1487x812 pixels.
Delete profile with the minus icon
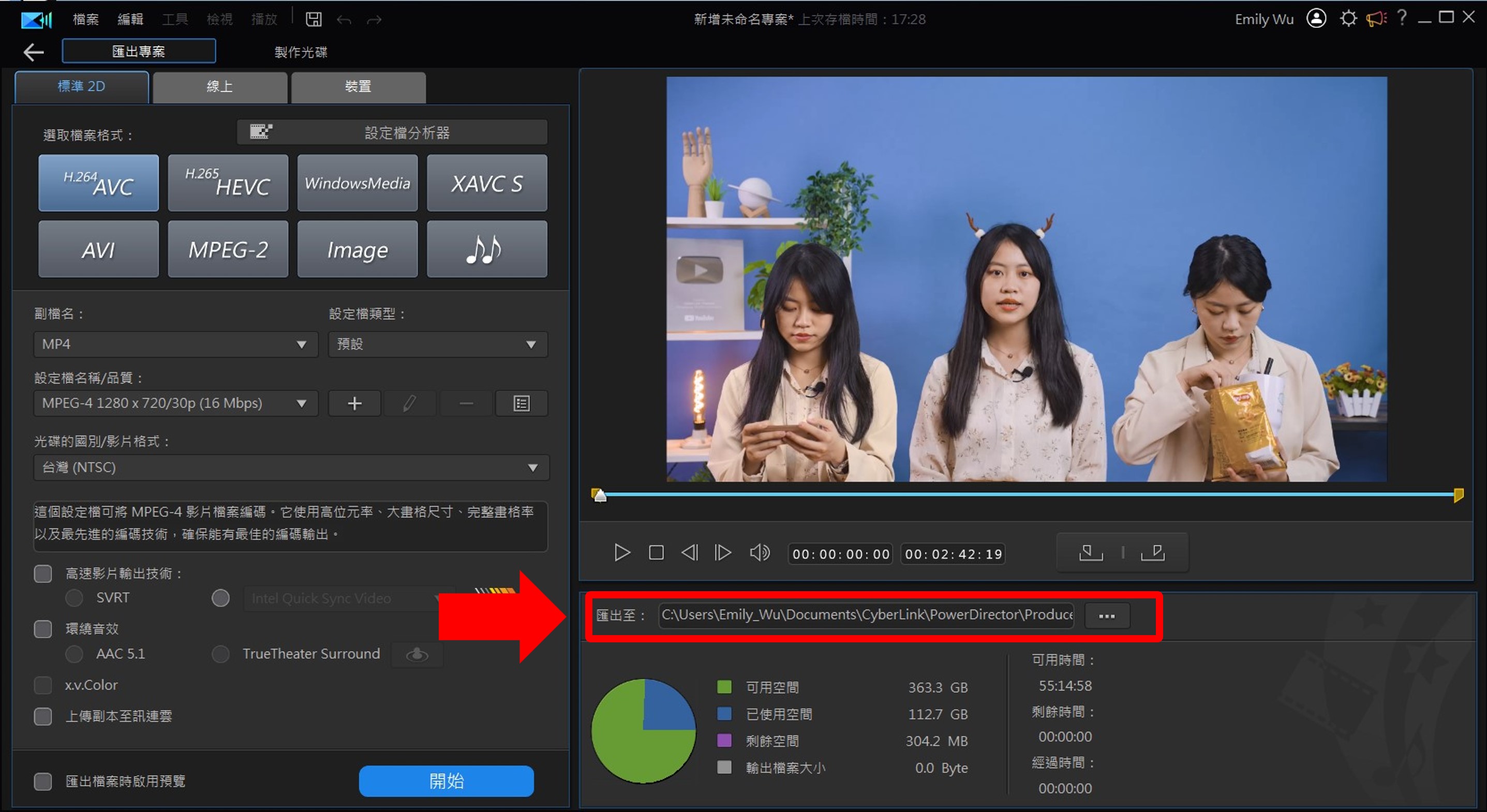(x=466, y=403)
